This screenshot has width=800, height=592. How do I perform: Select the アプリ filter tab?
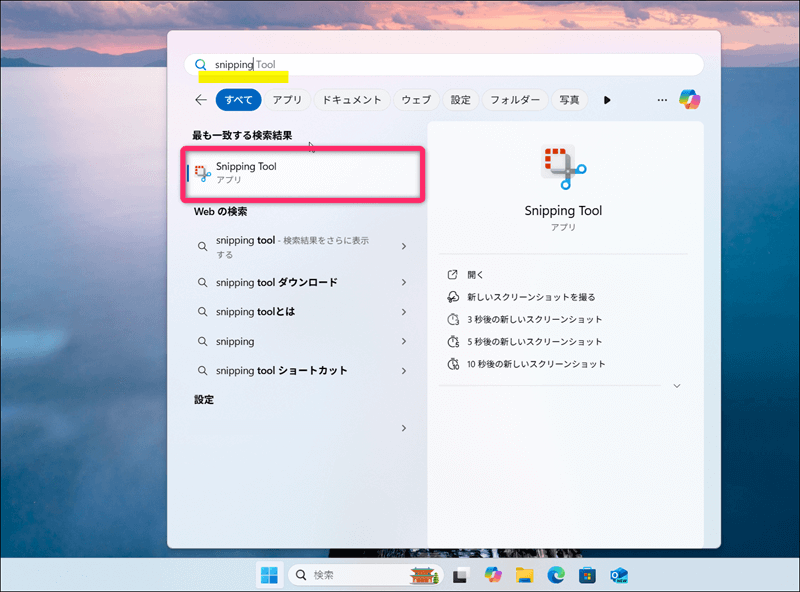coord(287,100)
